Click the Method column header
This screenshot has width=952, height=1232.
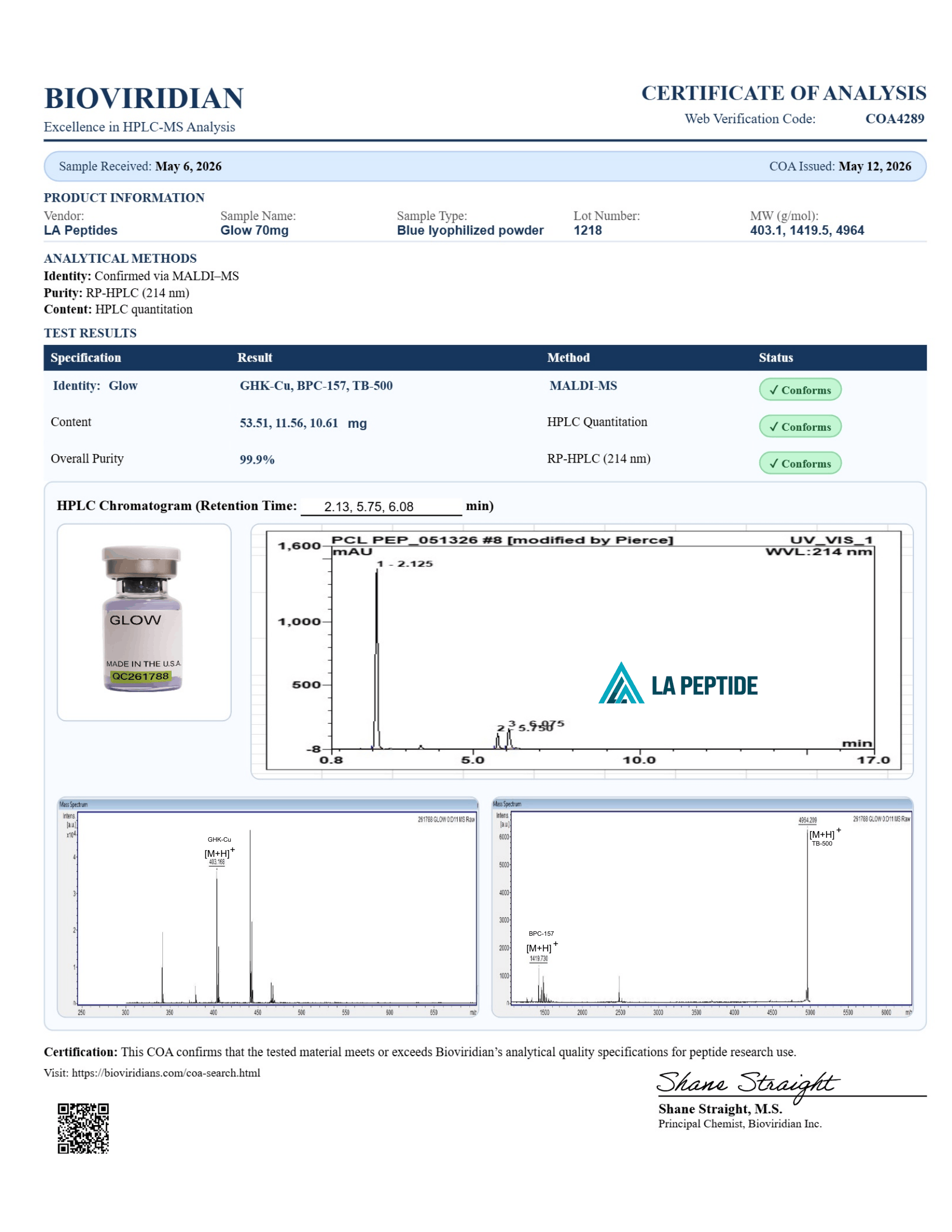568,357
